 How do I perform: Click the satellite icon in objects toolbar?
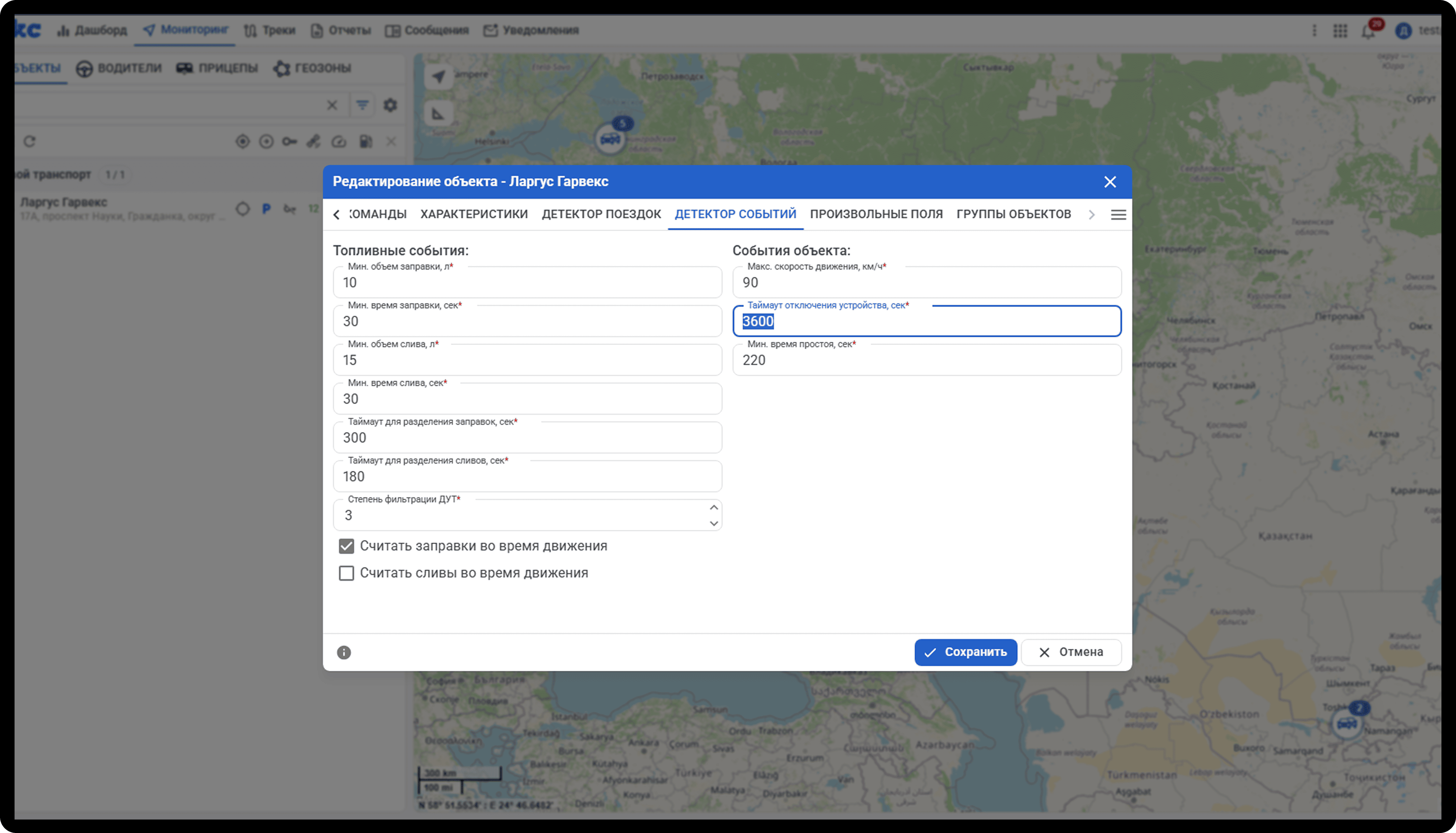point(314,141)
